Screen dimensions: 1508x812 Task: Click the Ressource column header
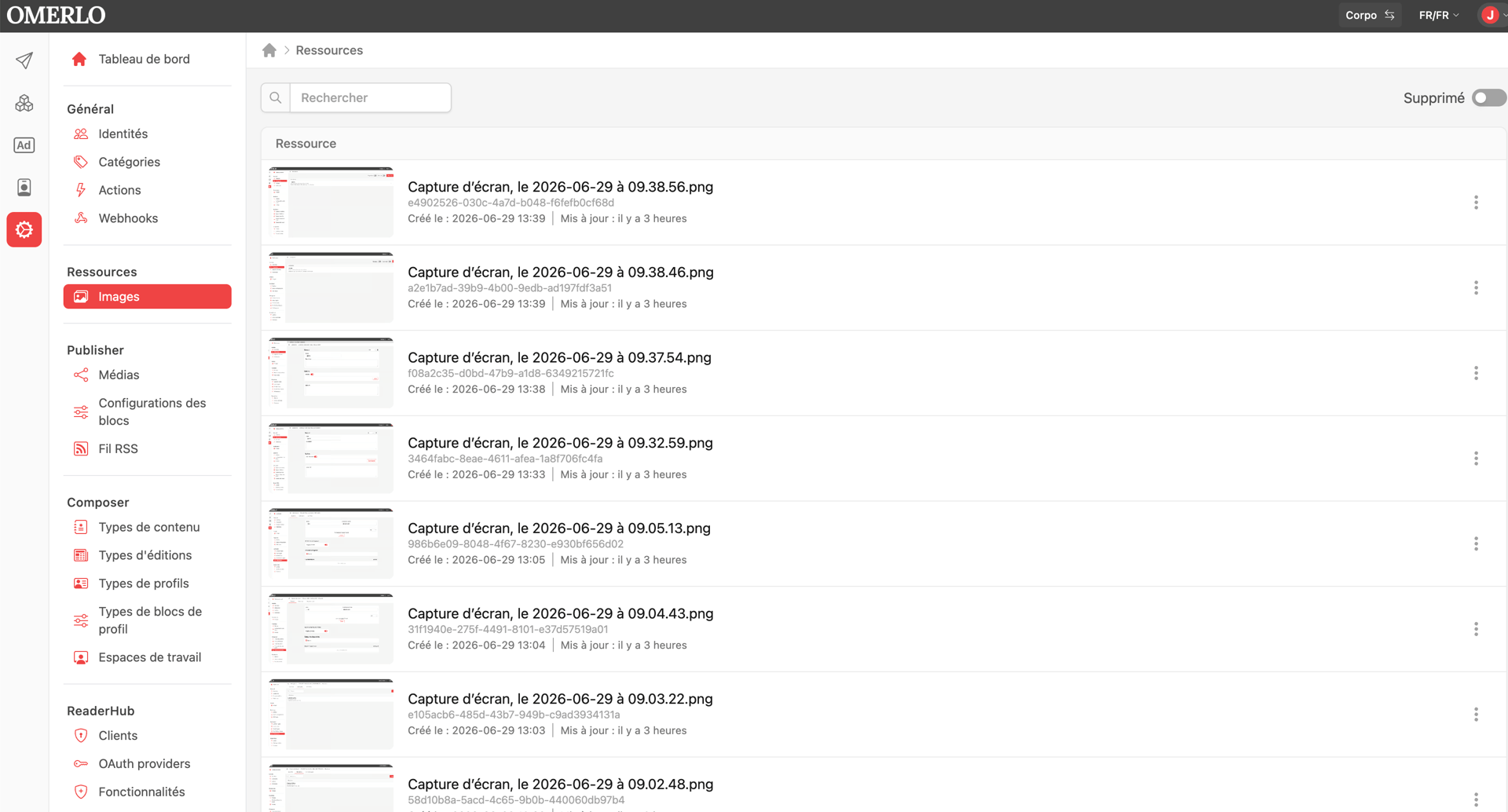(306, 144)
